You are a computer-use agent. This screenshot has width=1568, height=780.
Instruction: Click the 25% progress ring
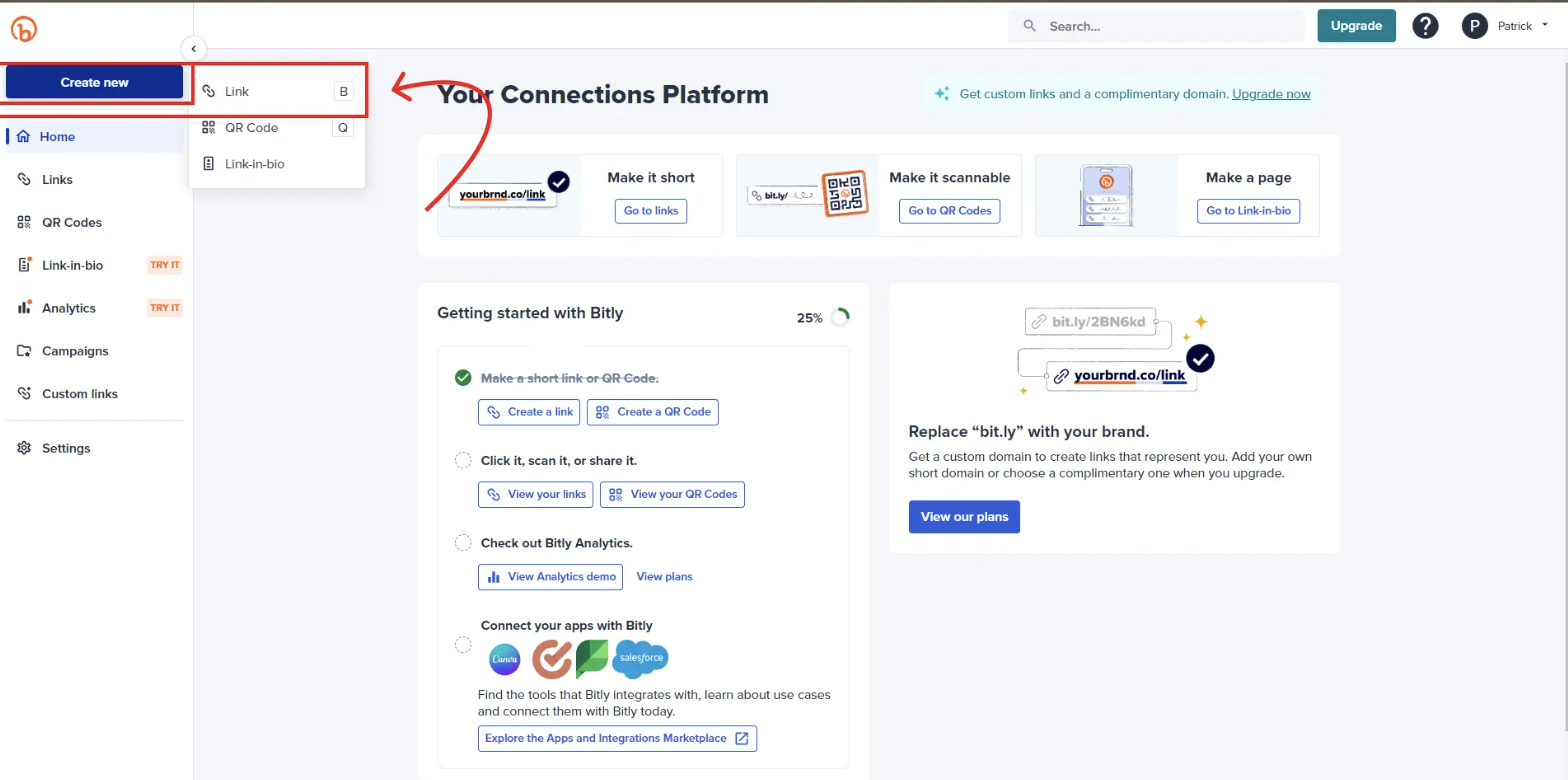pos(839,318)
